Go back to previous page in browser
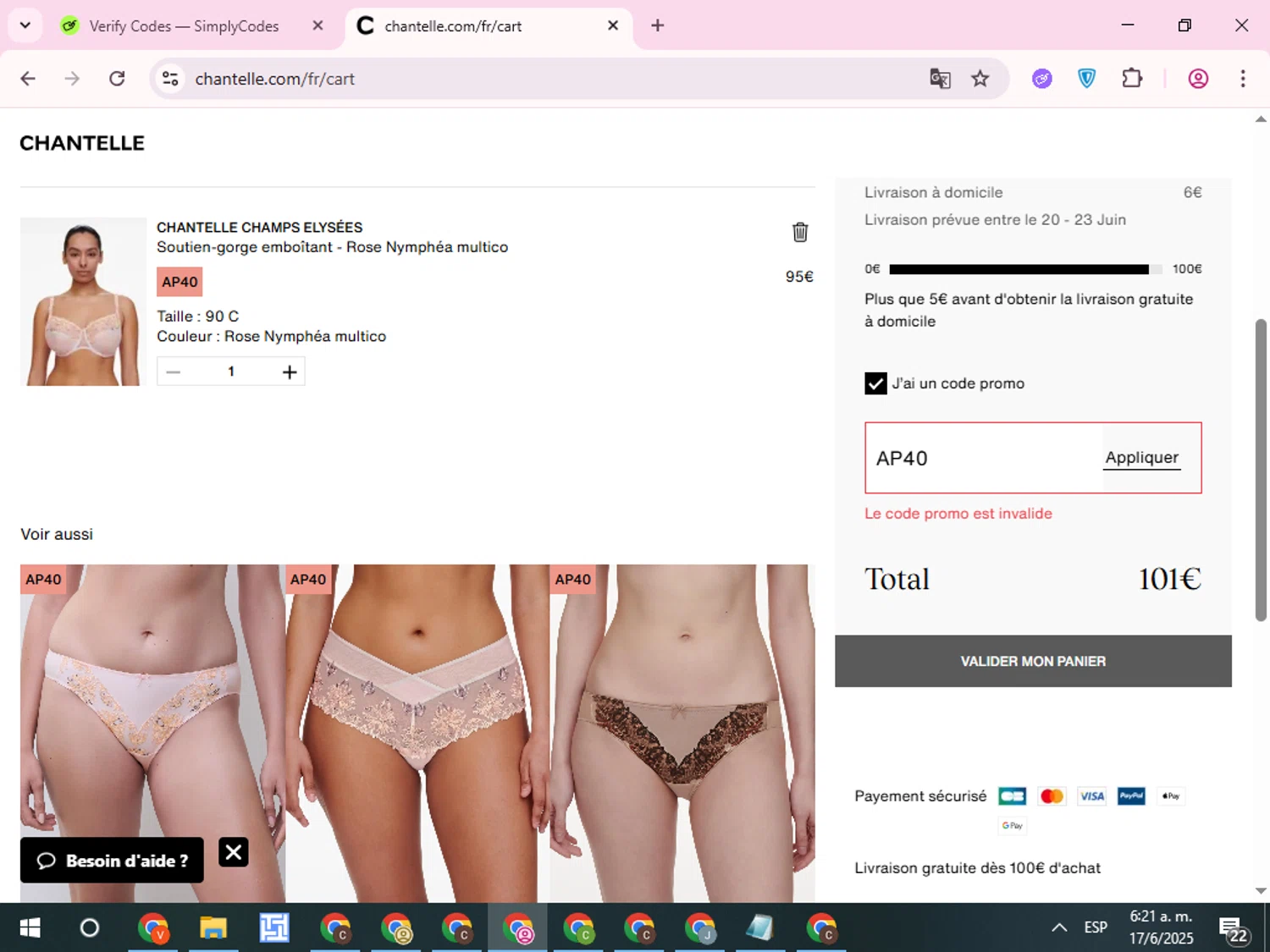The height and width of the screenshot is (952, 1270). [28, 79]
